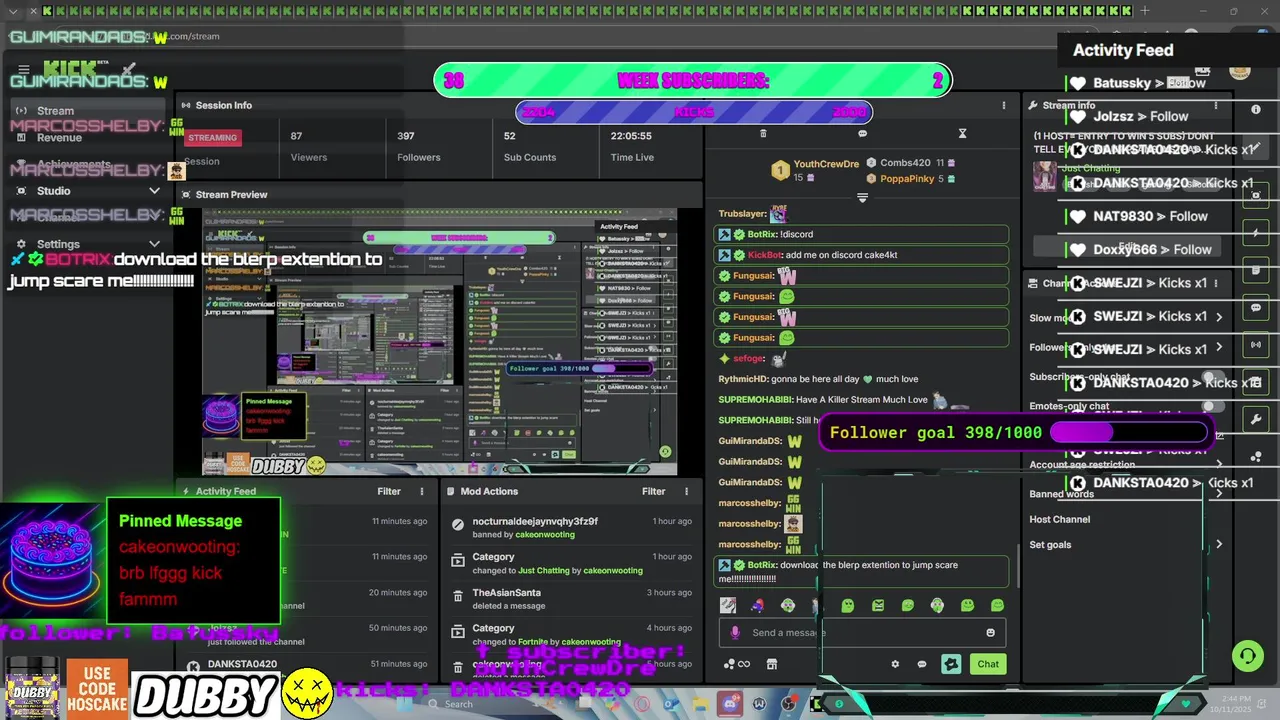Open Activity Feed panel three-dot menu
The height and width of the screenshot is (720, 1280).
pos(422,491)
